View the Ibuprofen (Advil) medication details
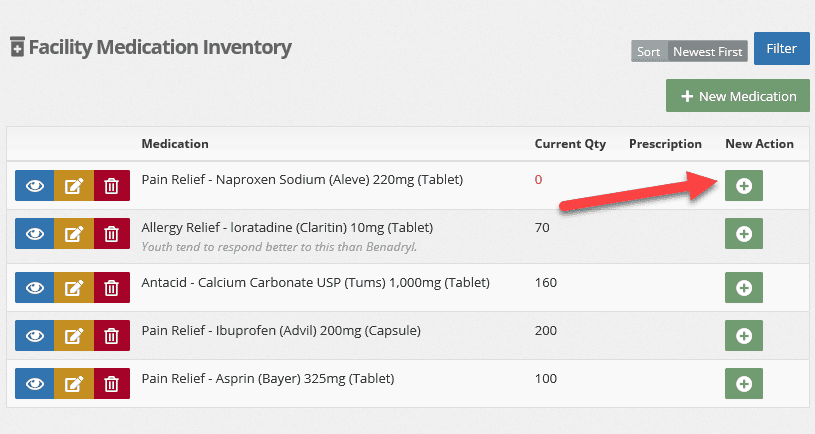The width and height of the screenshot is (815, 434). coord(34,336)
